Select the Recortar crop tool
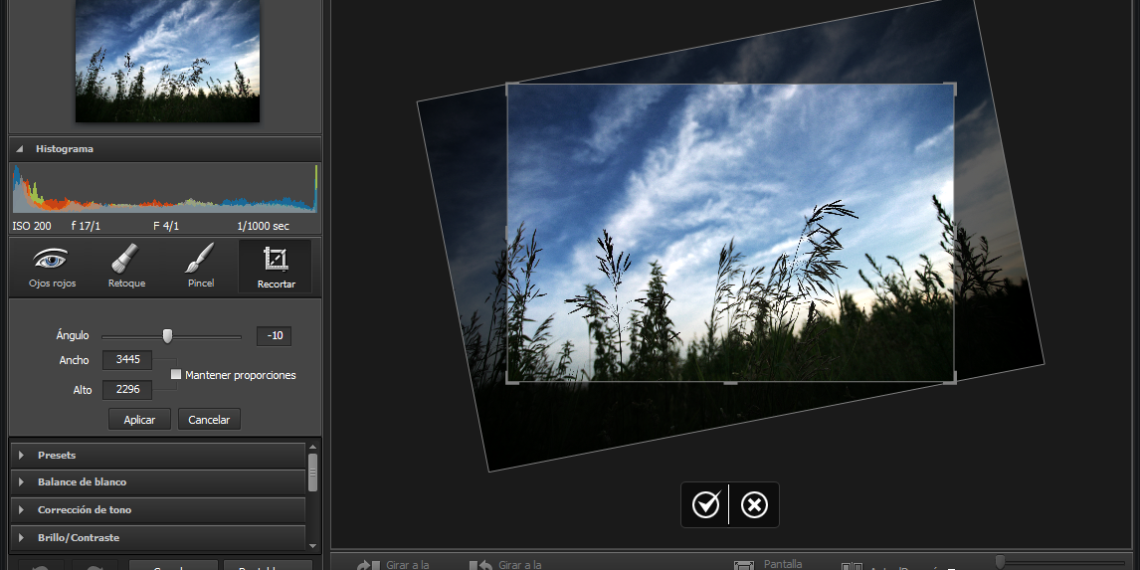Image resolution: width=1140 pixels, height=570 pixels. tap(276, 266)
